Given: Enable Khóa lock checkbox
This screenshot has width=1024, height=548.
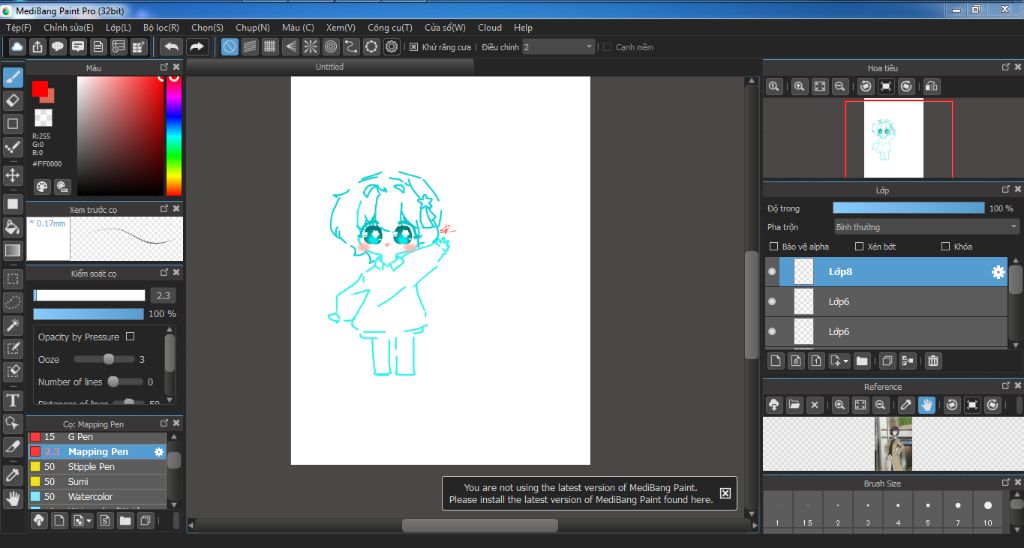Looking at the screenshot, I should 945,246.
